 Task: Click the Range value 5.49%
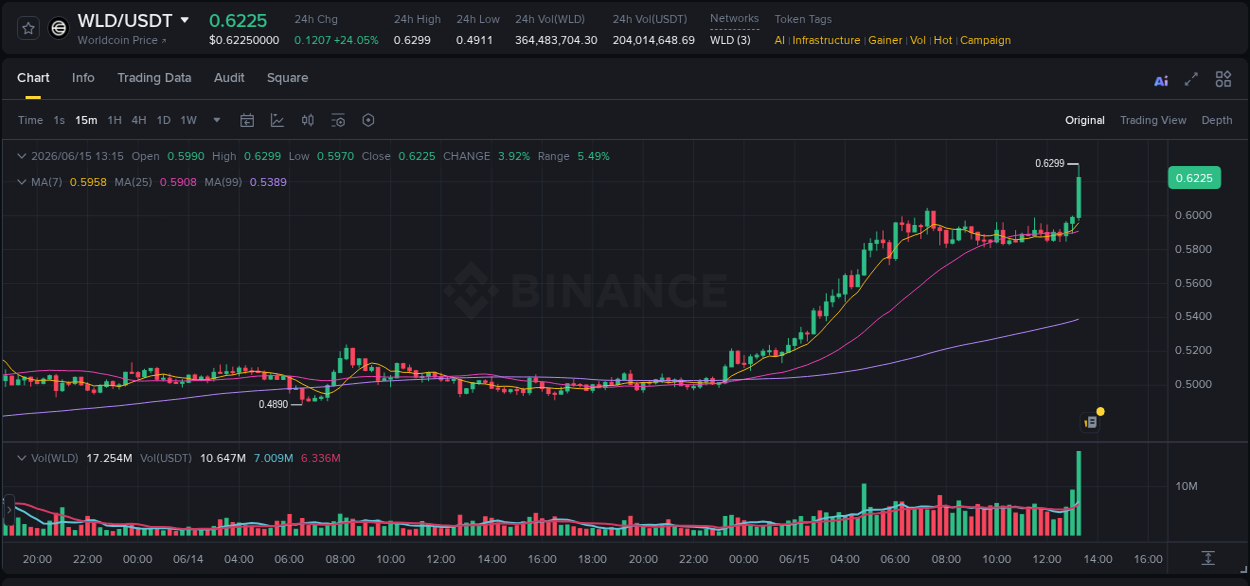pyautogui.click(x=593, y=156)
